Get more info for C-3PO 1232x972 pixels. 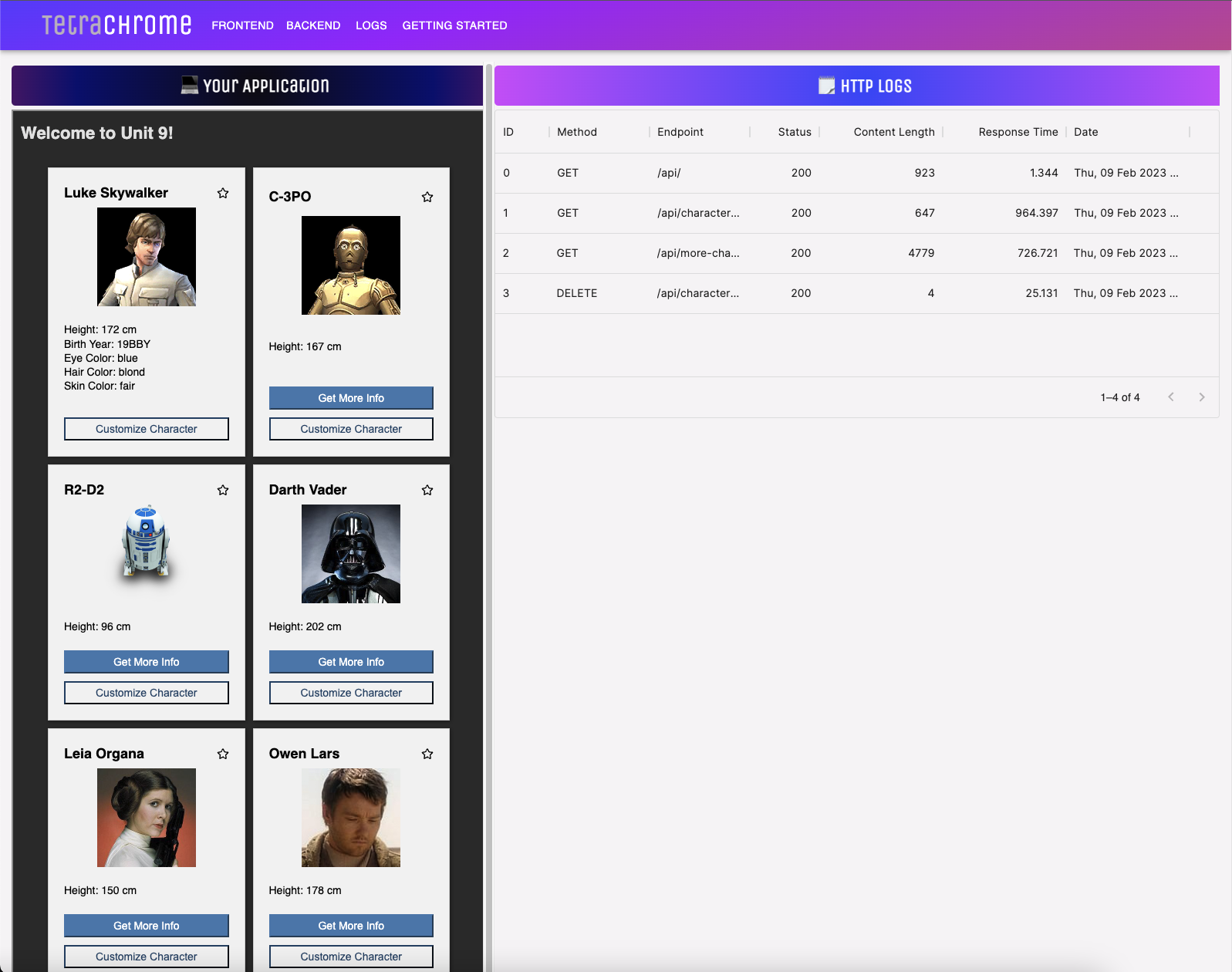click(351, 398)
